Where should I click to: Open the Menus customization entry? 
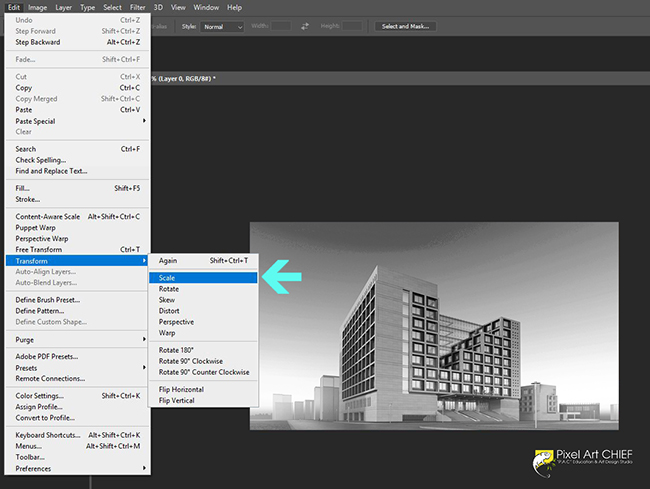[x=78, y=446]
